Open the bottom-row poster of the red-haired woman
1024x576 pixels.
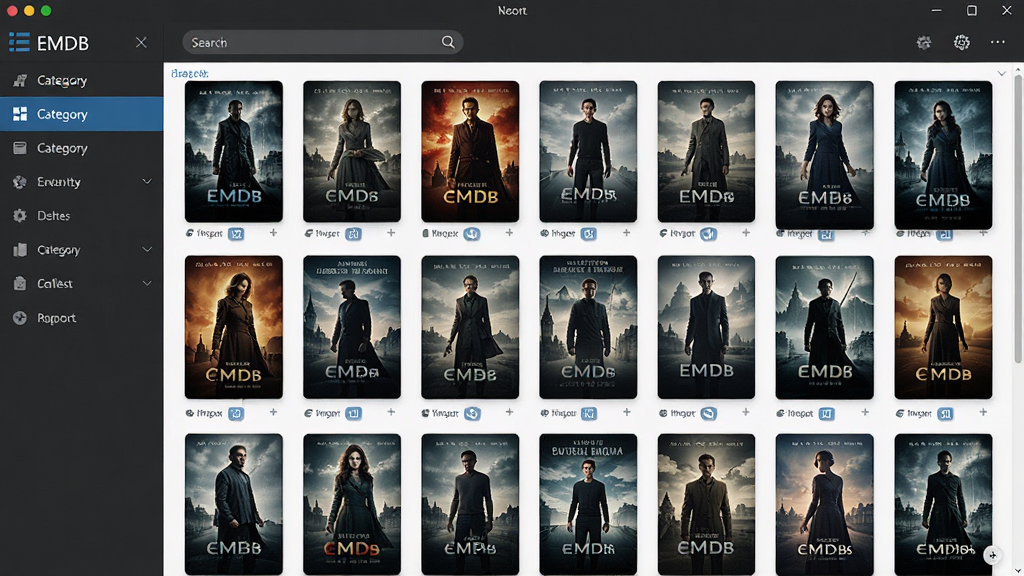(x=352, y=504)
